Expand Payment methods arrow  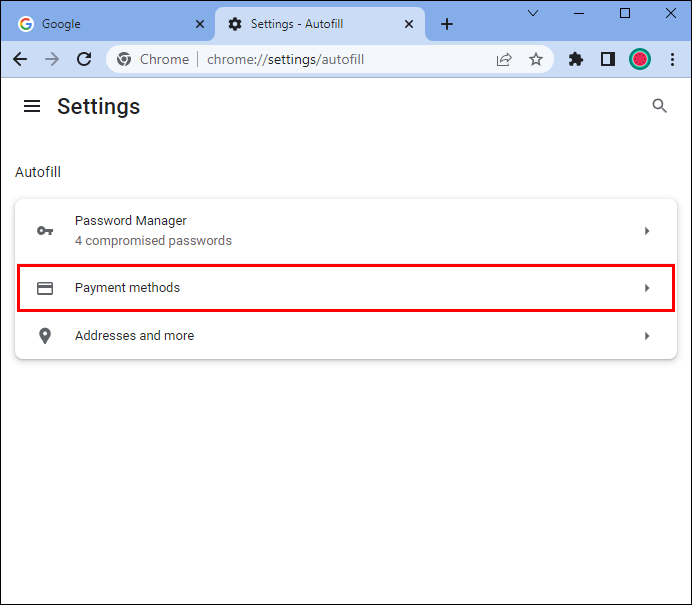(x=647, y=288)
